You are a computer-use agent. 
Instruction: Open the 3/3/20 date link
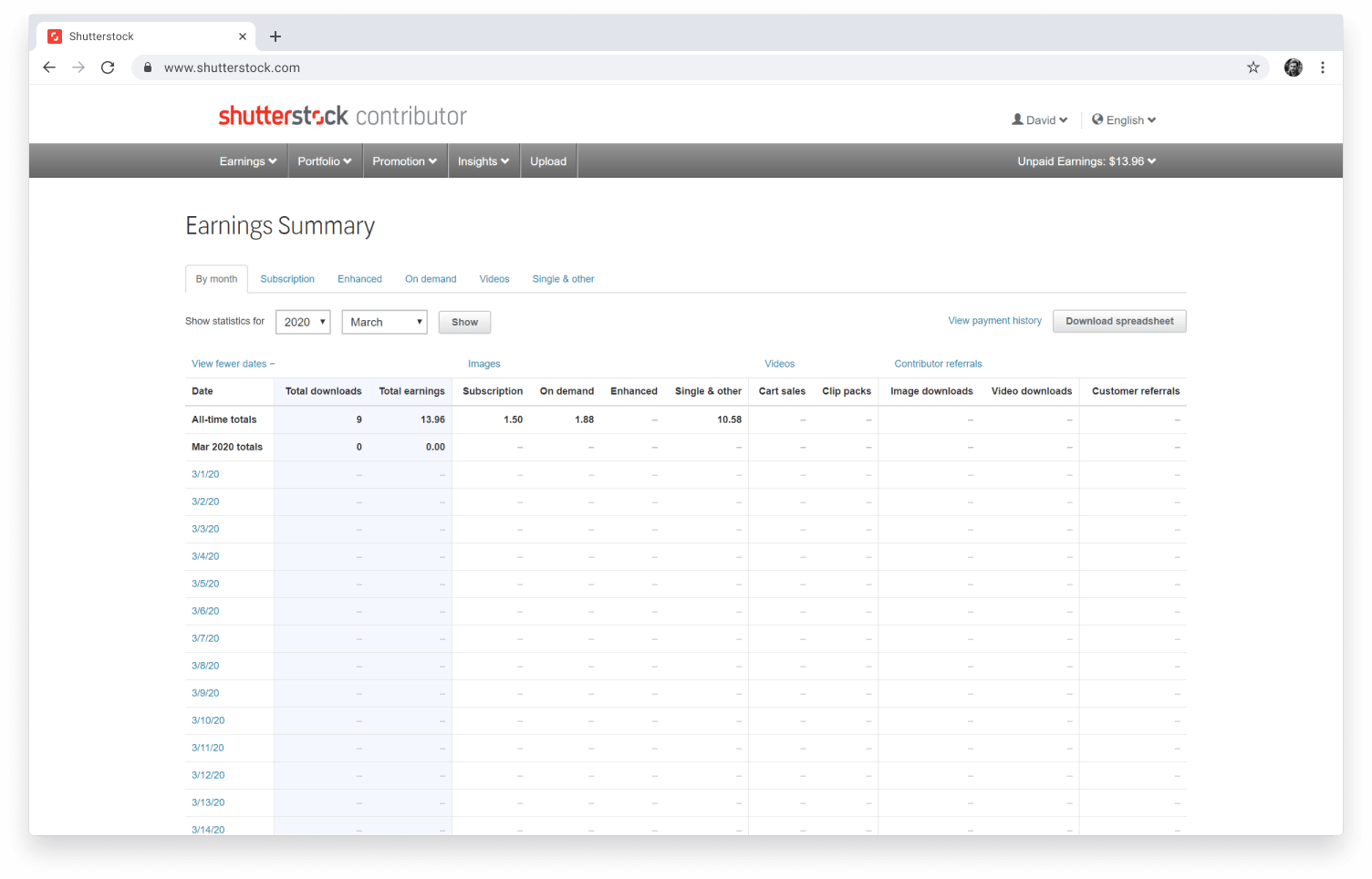click(x=205, y=529)
